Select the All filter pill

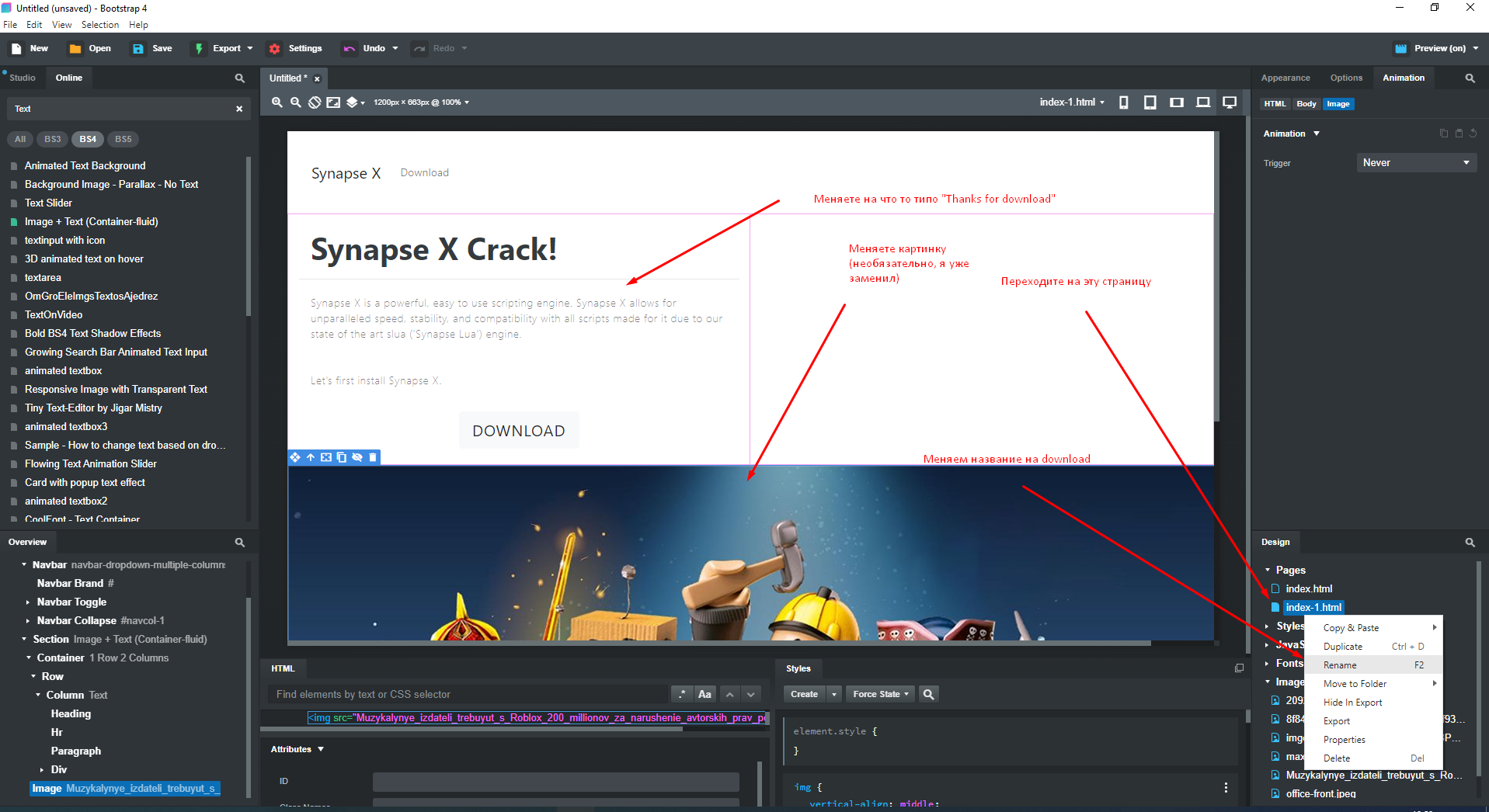(20, 139)
